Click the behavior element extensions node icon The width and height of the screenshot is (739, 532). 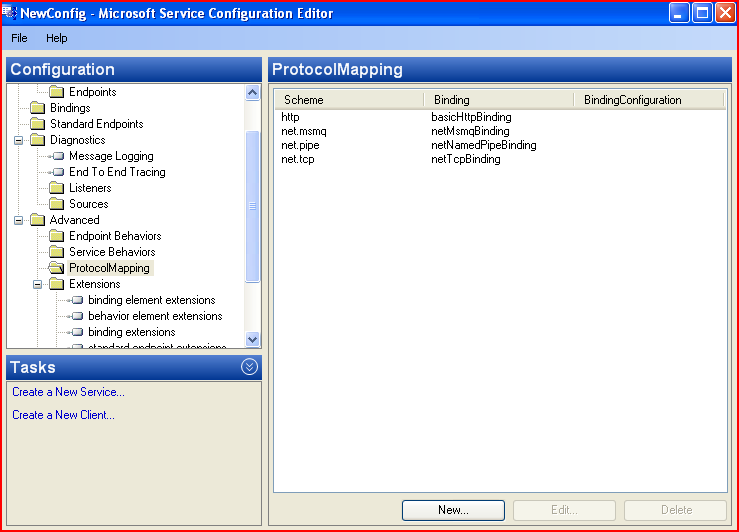[76, 316]
